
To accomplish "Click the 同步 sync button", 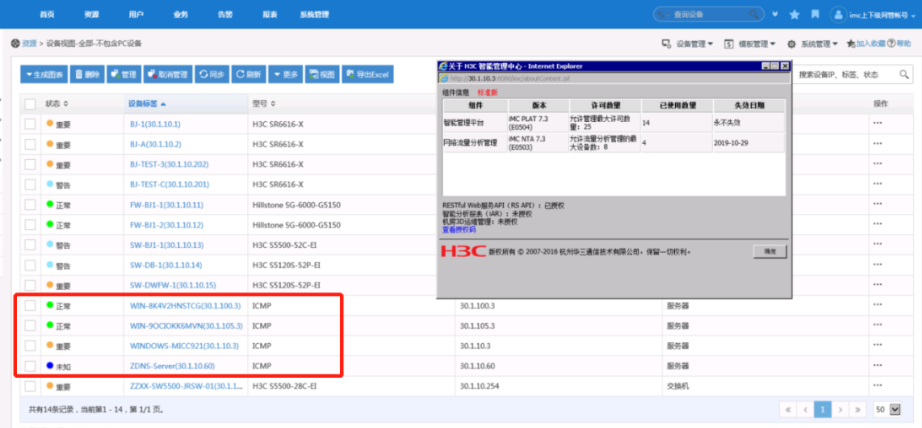I will point(212,75).
